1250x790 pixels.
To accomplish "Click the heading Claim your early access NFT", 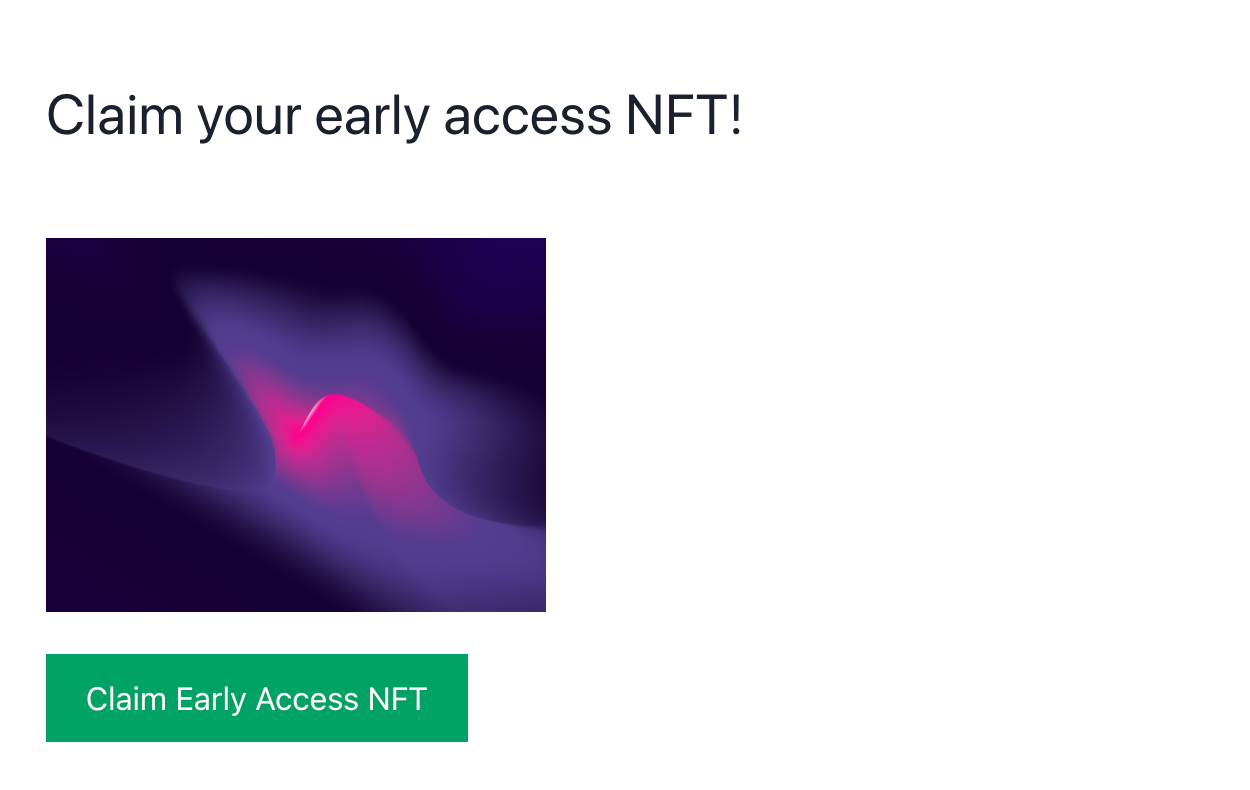I will click(x=394, y=115).
